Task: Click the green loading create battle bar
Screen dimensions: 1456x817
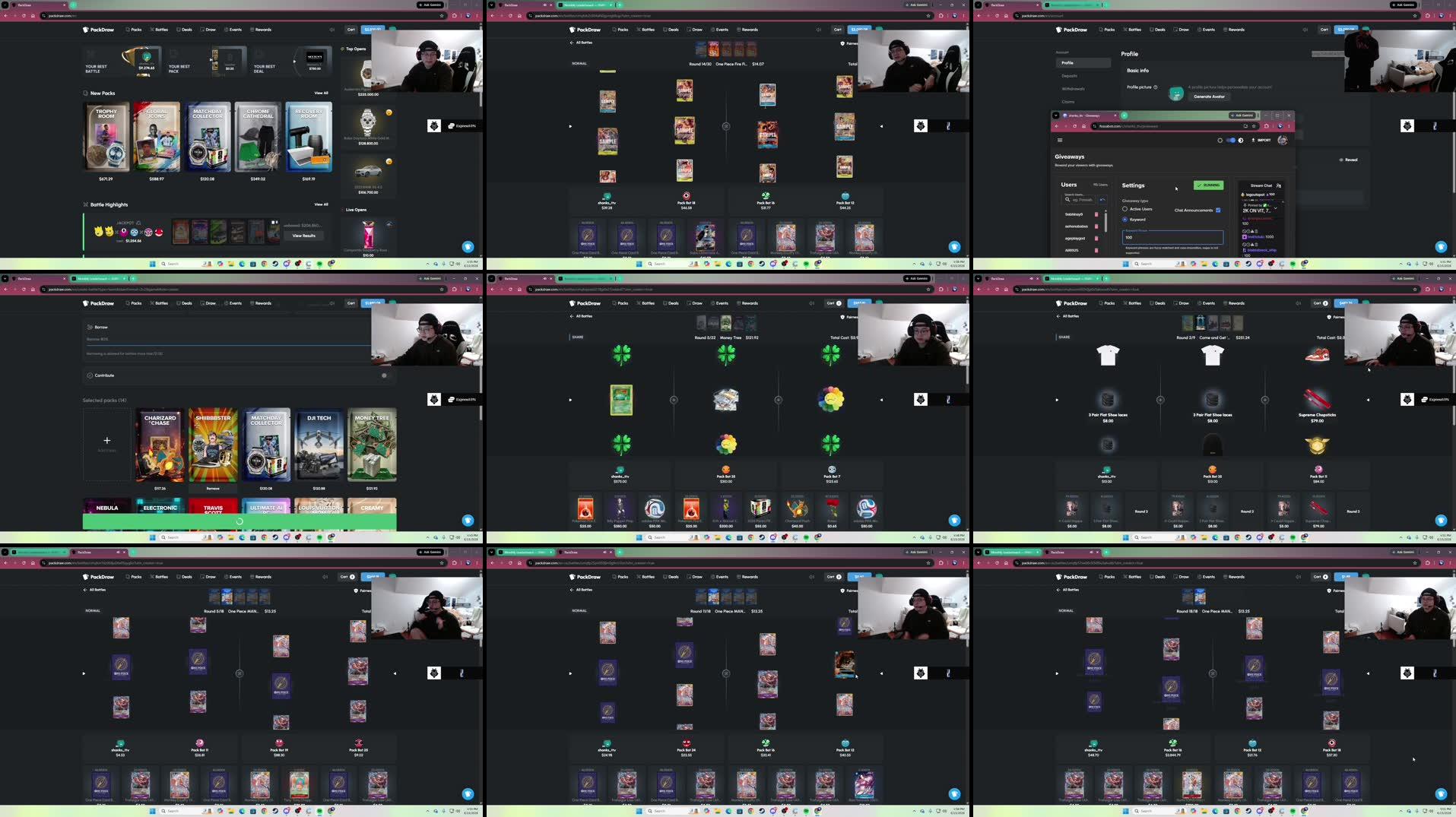Action: [239, 521]
